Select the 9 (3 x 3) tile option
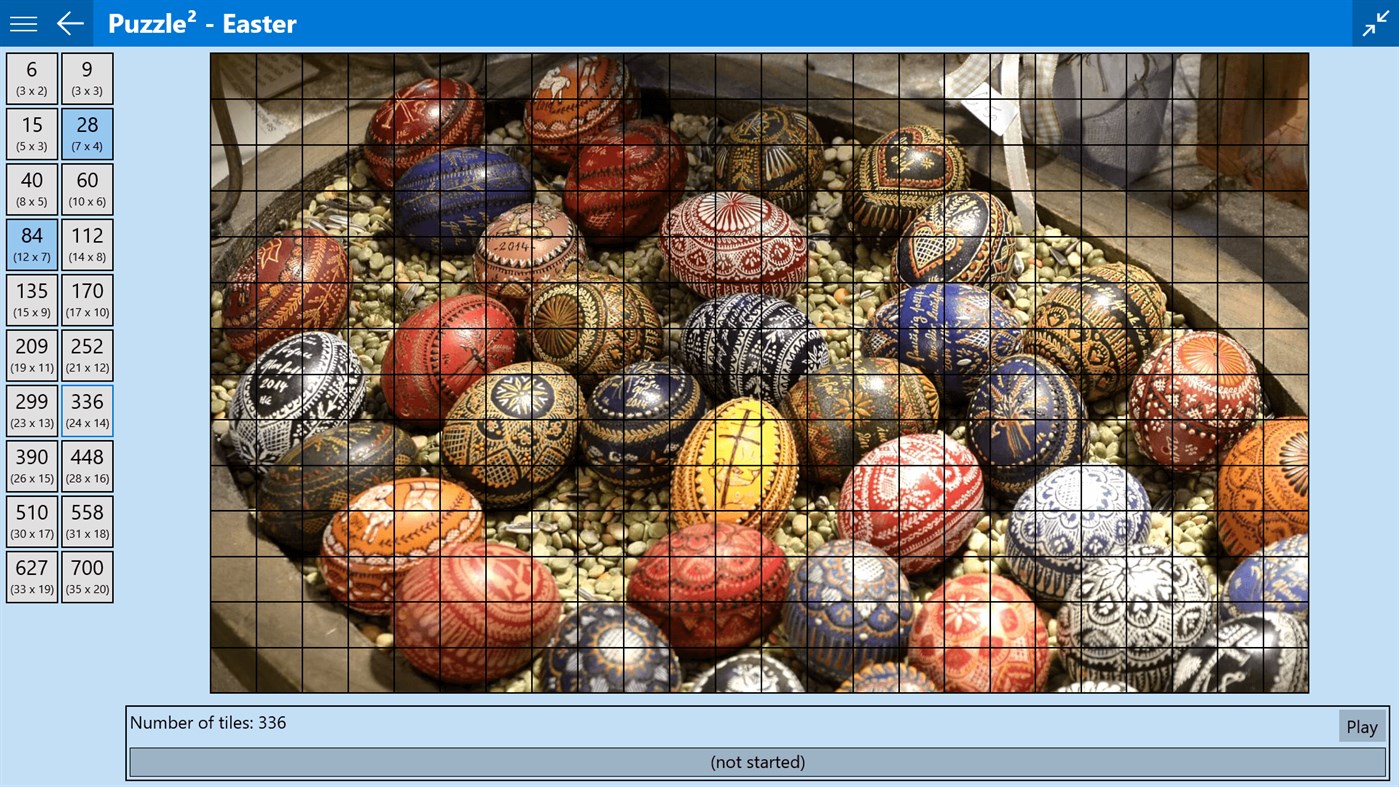 87,77
